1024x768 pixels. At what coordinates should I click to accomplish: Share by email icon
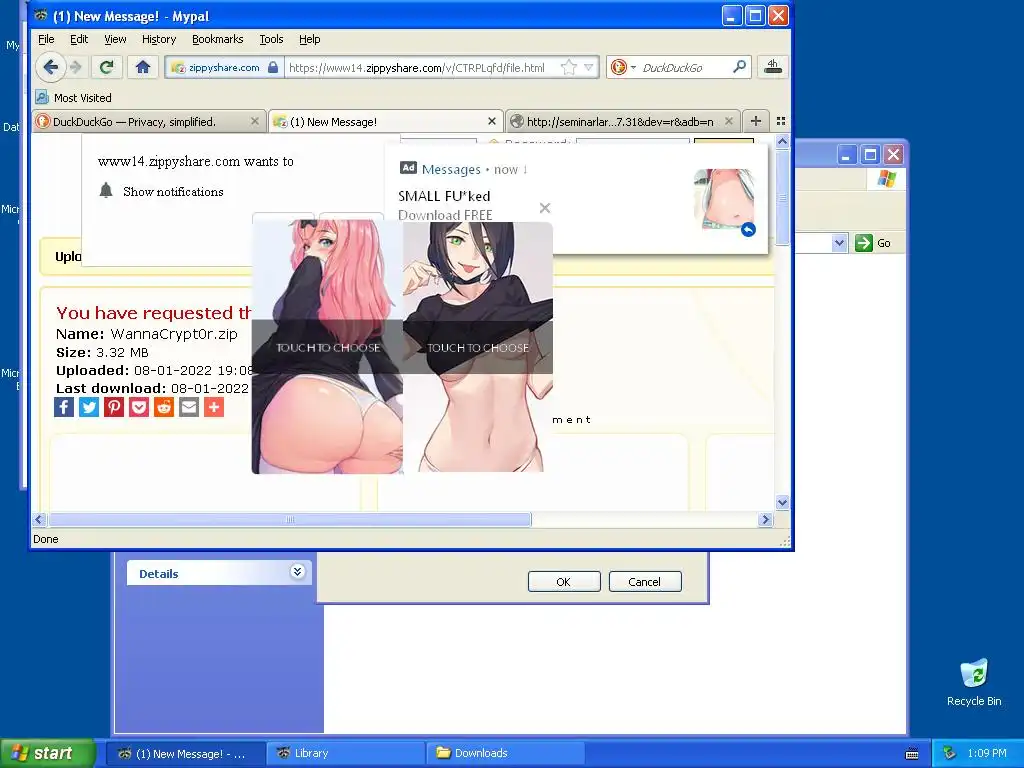click(x=189, y=407)
